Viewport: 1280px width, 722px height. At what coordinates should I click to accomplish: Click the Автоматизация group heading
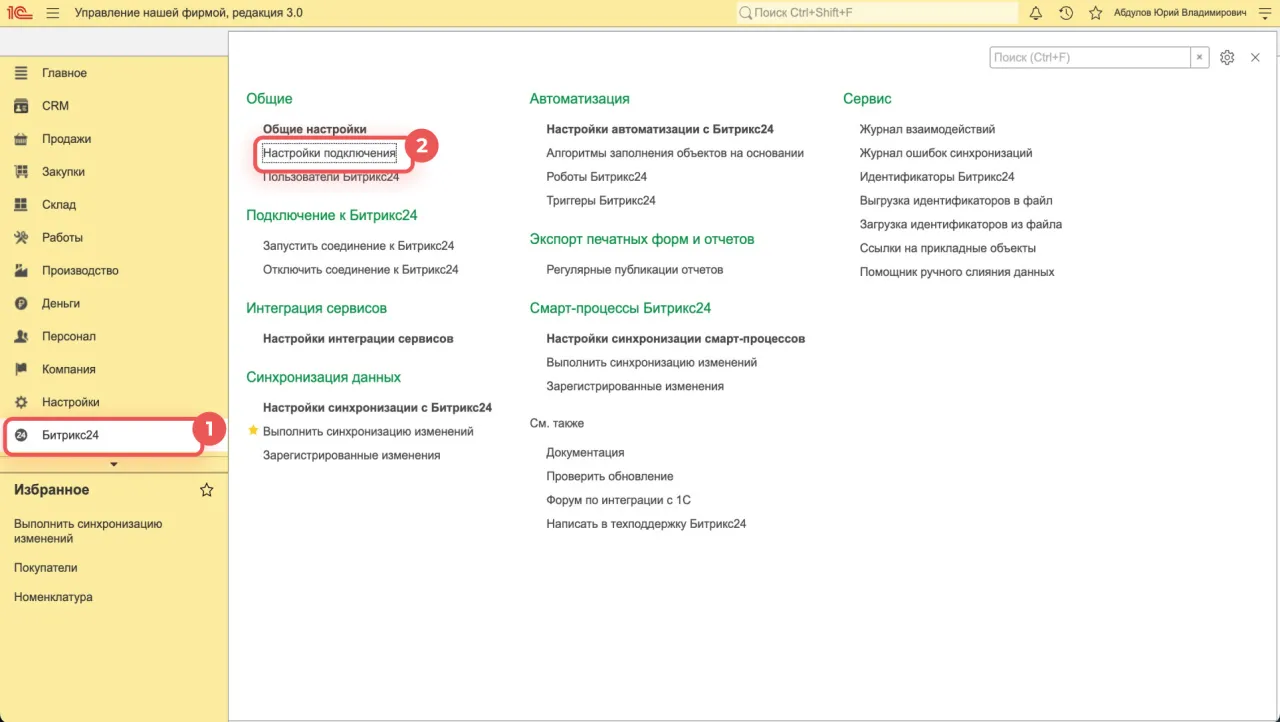click(580, 99)
